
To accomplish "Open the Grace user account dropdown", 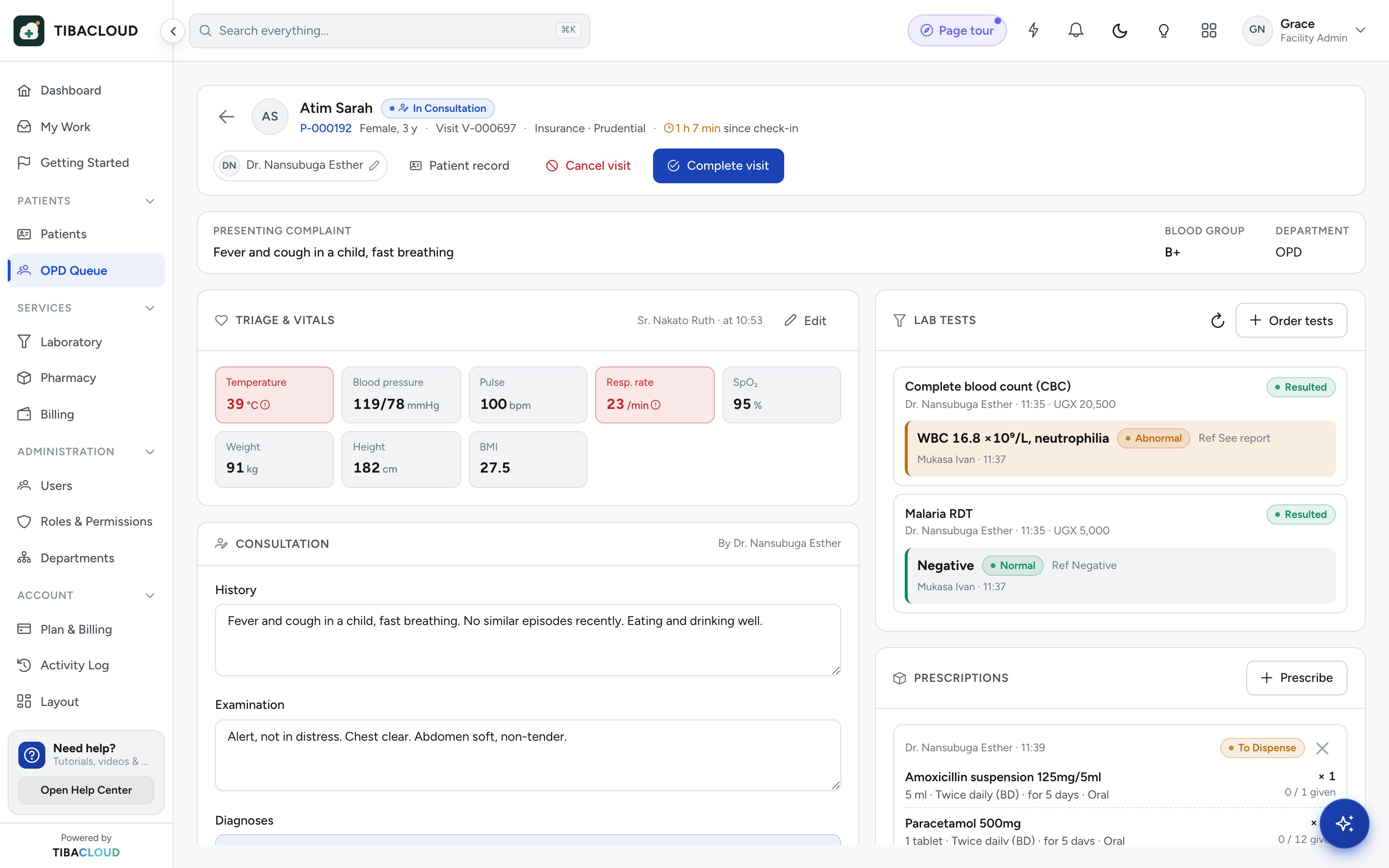I will point(1304,30).
